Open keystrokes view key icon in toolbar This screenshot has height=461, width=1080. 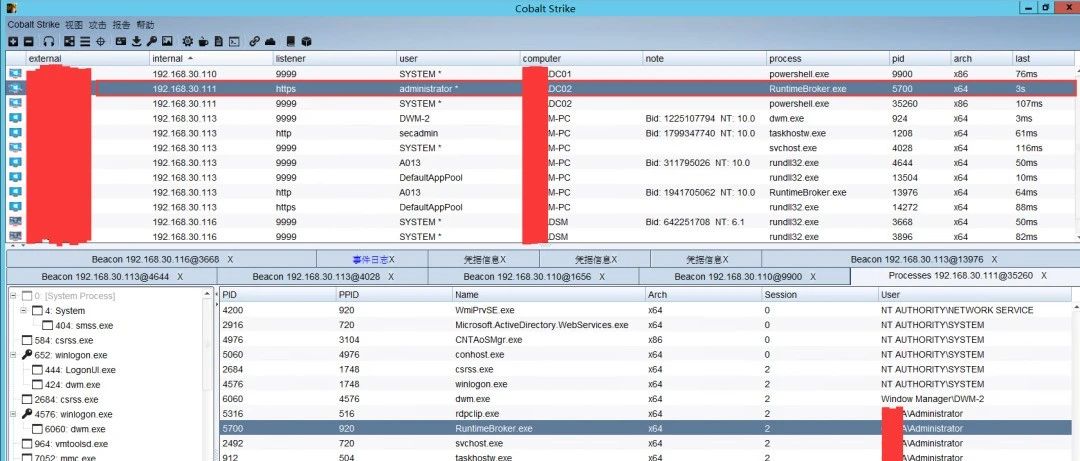point(152,41)
